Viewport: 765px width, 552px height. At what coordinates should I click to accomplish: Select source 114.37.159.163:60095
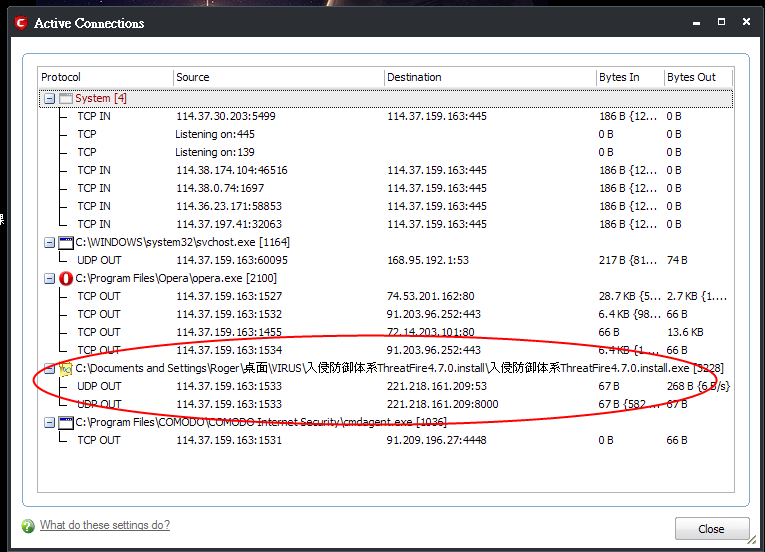[232, 261]
